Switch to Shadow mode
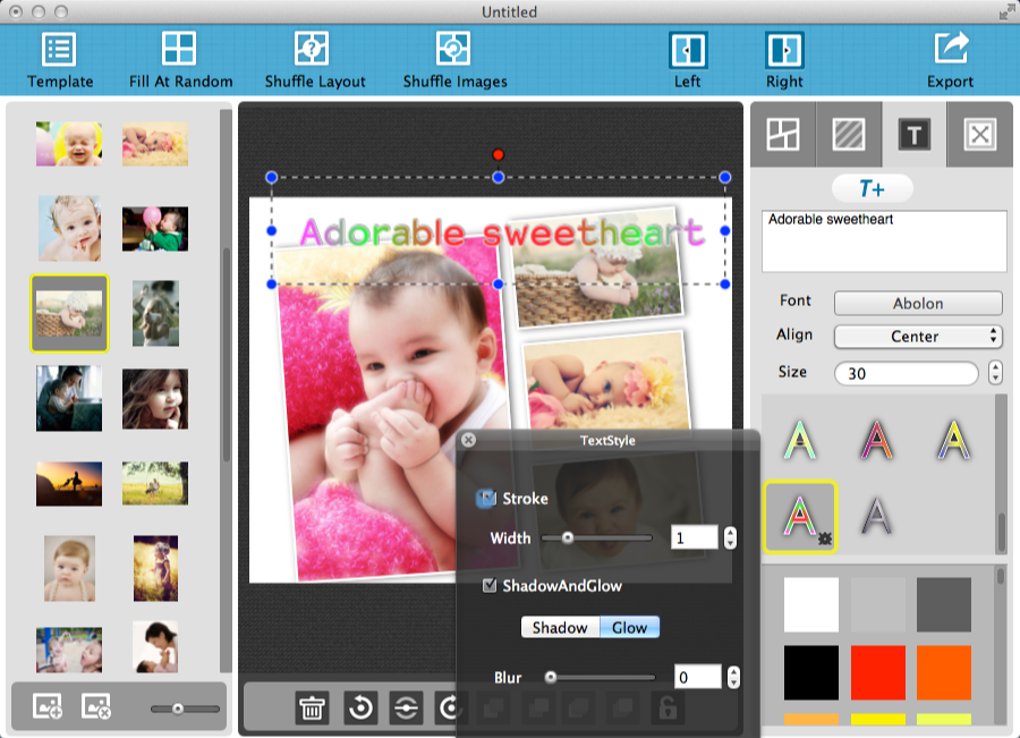 (x=560, y=627)
